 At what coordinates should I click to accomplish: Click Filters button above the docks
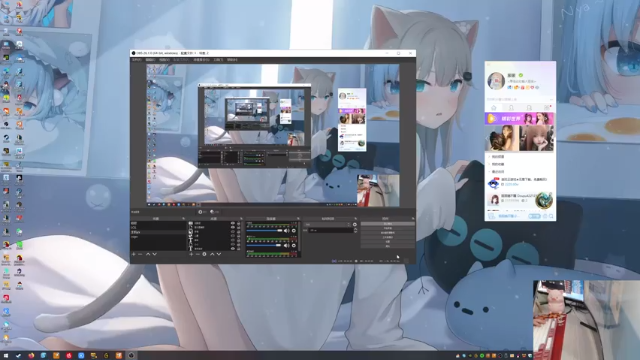pos(215,212)
